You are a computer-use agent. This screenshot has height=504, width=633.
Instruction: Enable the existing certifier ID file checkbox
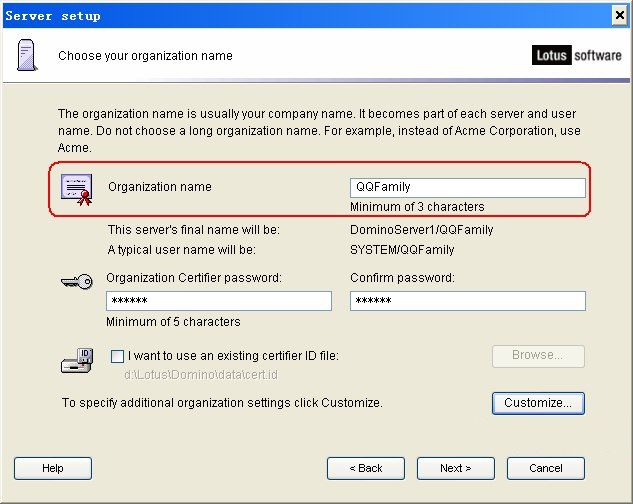point(117,356)
